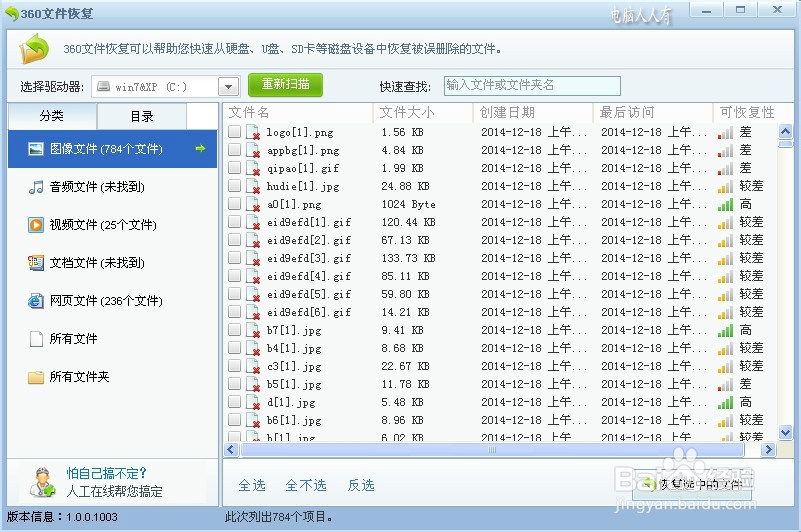This screenshot has height=532, width=801.
Task: Click the 360 file recovery logo icon
Action: pyautogui.click(x=34, y=49)
